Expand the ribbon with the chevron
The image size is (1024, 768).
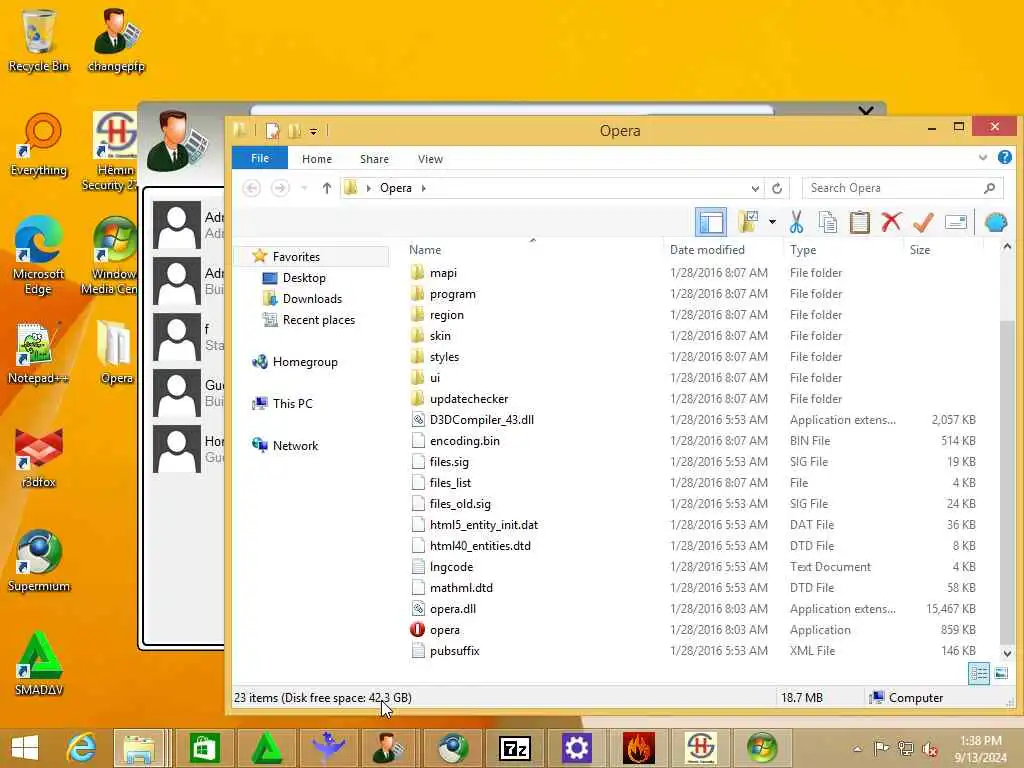click(982, 157)
